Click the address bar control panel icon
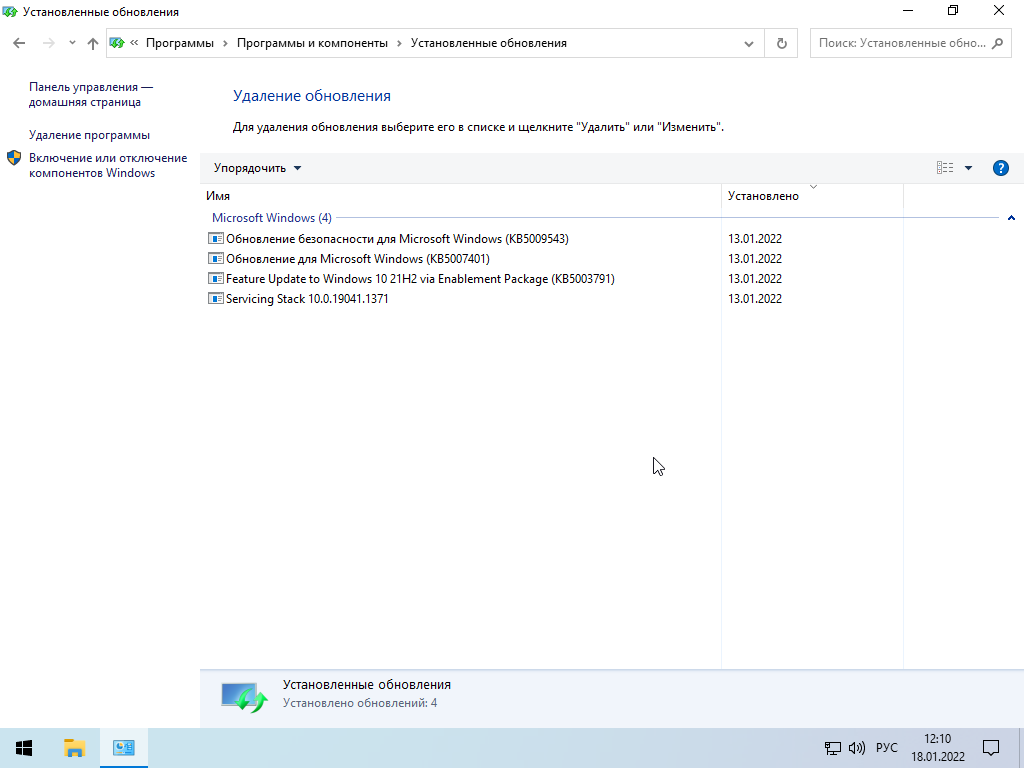1024x768 pixels. pos(117,43)
